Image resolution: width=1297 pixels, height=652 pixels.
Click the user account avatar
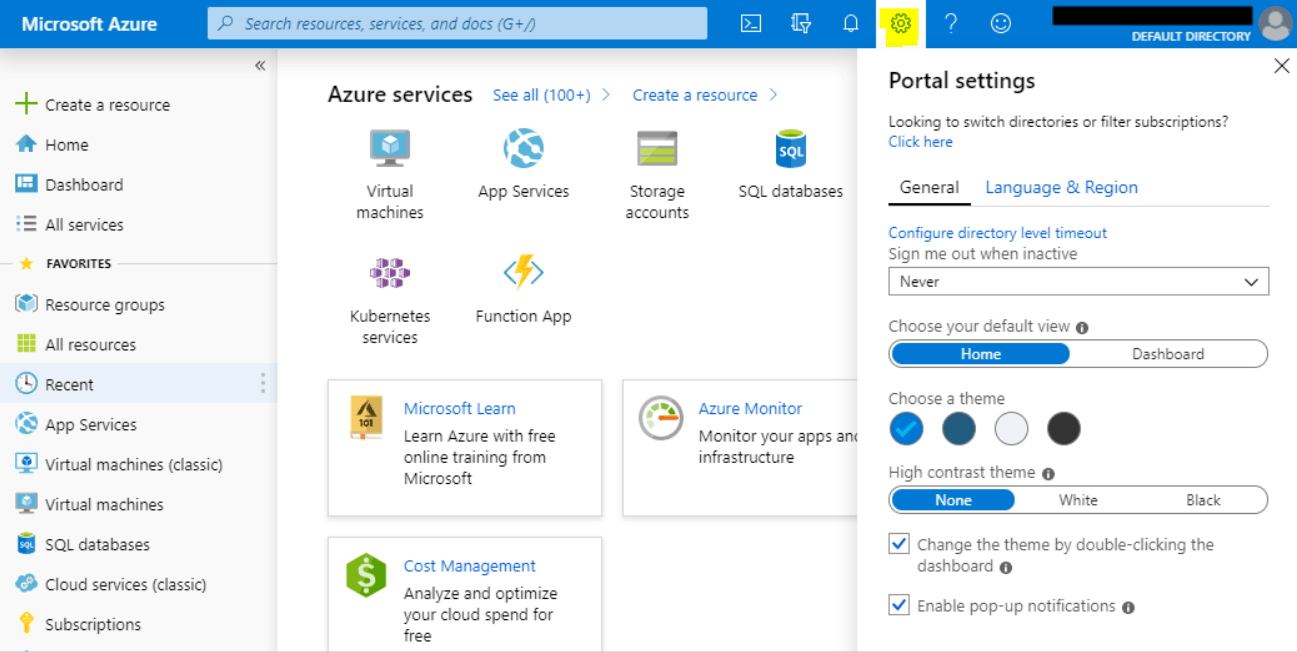[x=1275, y=24]
